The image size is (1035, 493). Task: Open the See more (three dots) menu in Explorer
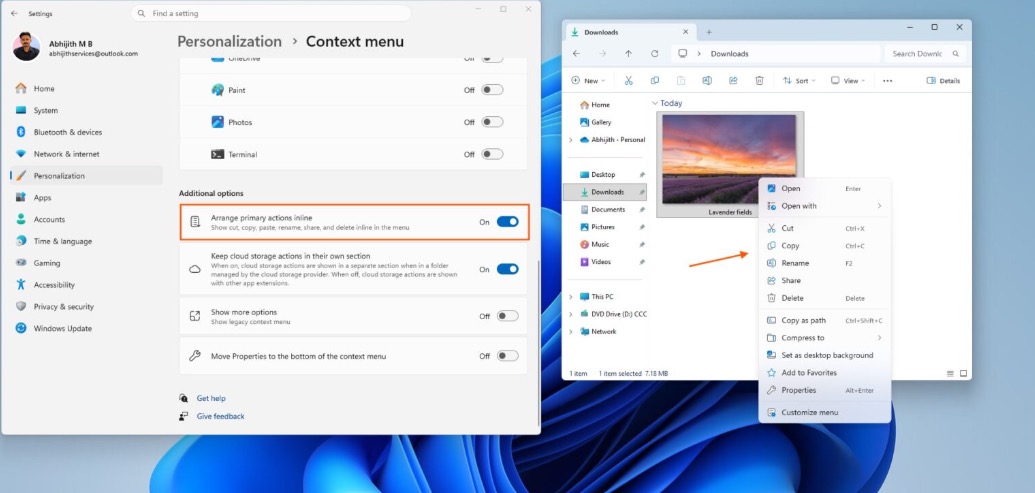887,81
